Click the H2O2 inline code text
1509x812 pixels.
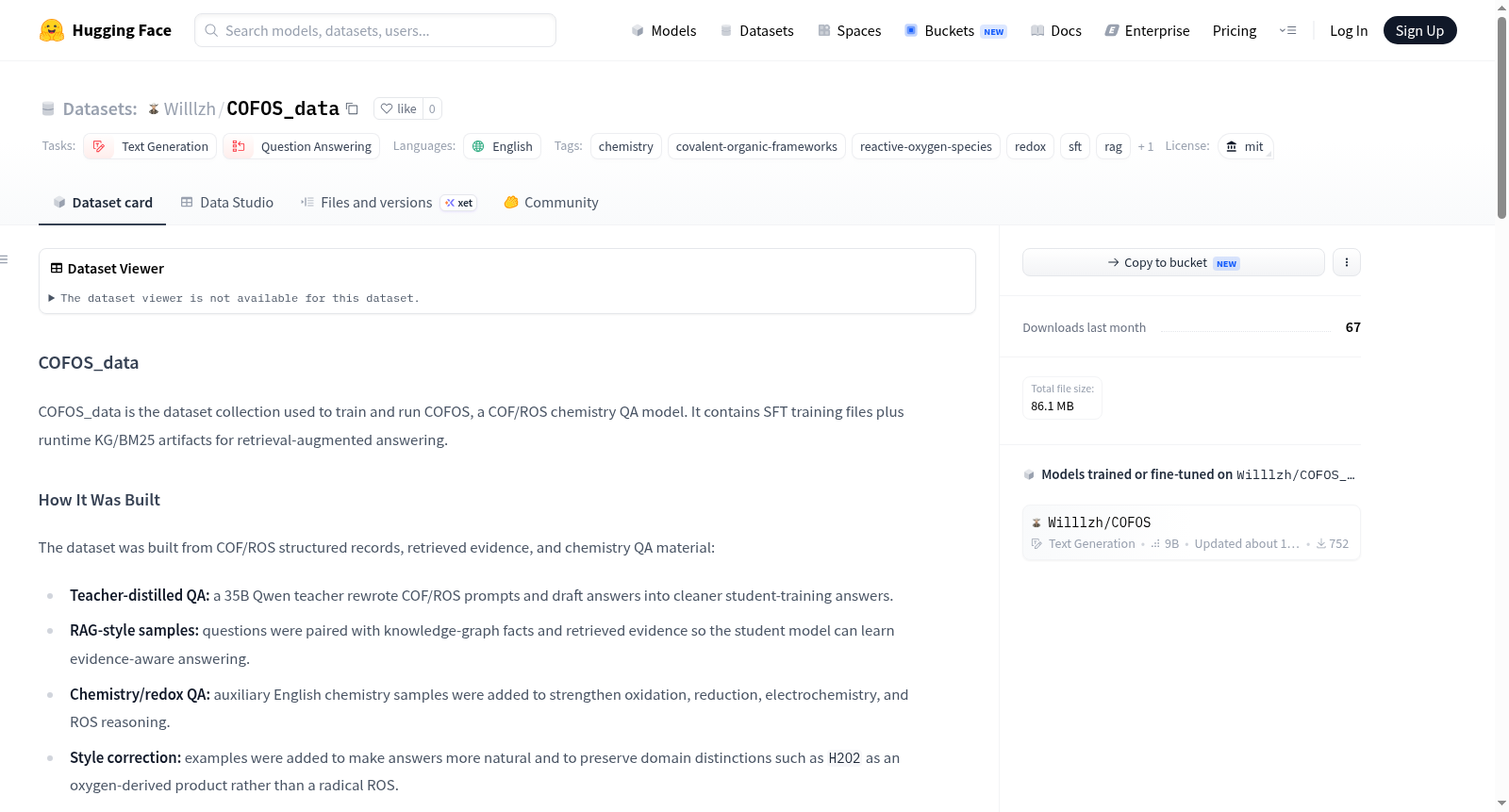(844, 758)
